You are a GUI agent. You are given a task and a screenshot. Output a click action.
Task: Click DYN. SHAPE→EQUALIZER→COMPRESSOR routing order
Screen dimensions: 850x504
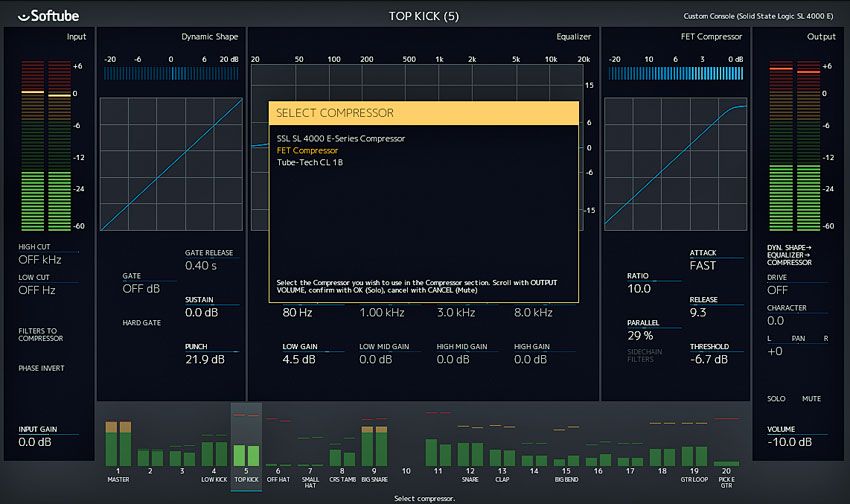789,255
